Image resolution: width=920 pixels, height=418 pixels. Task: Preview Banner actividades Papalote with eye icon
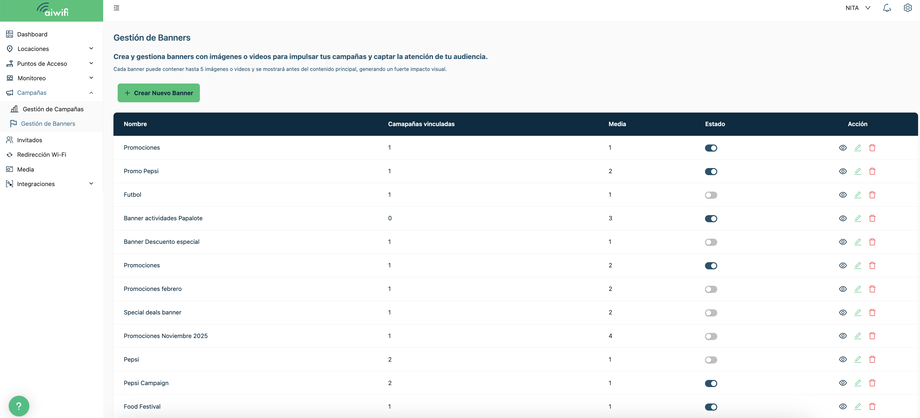pos(843,218)
